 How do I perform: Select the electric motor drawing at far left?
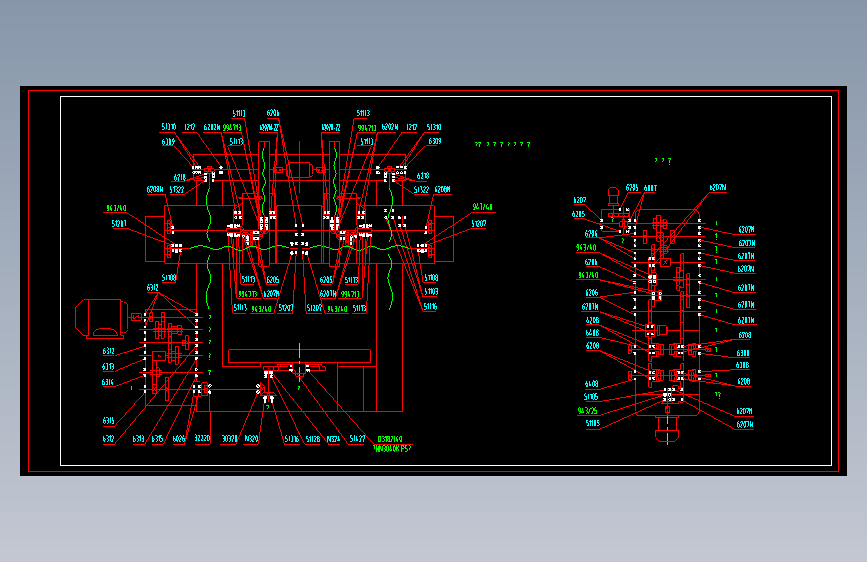[x=102, y=319]
